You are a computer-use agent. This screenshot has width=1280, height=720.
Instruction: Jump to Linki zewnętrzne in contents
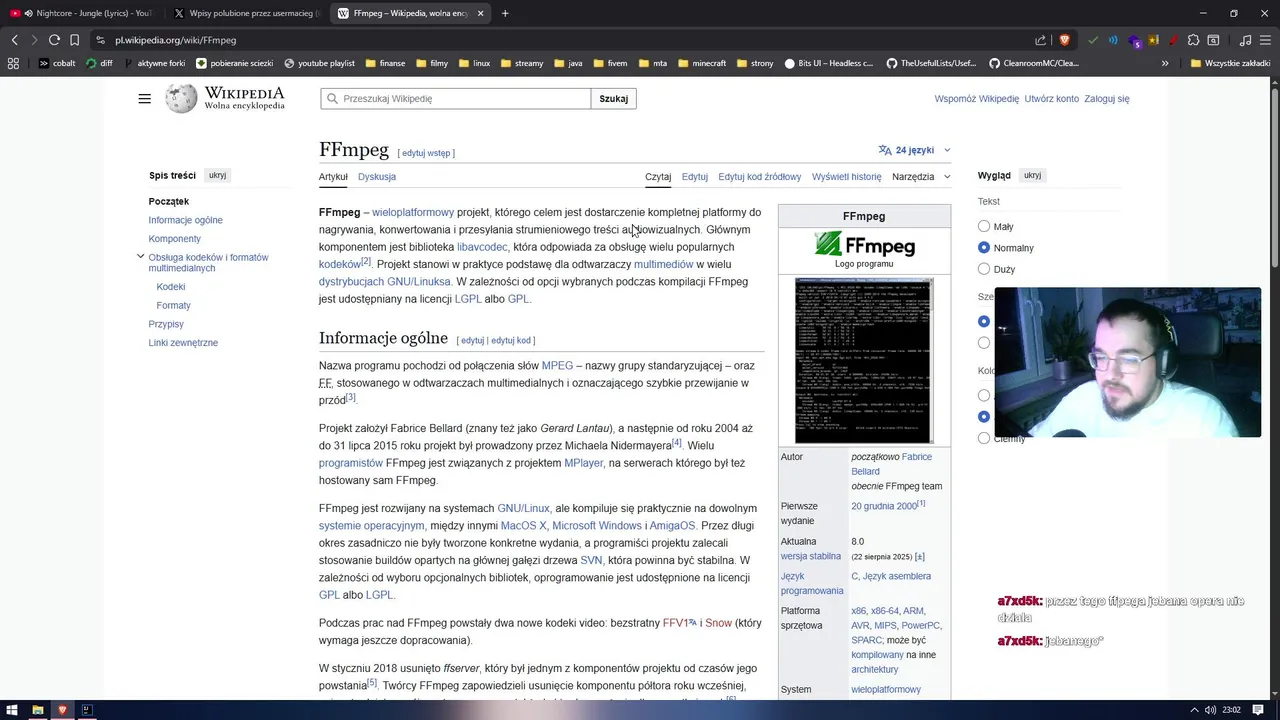click(183, 343)
